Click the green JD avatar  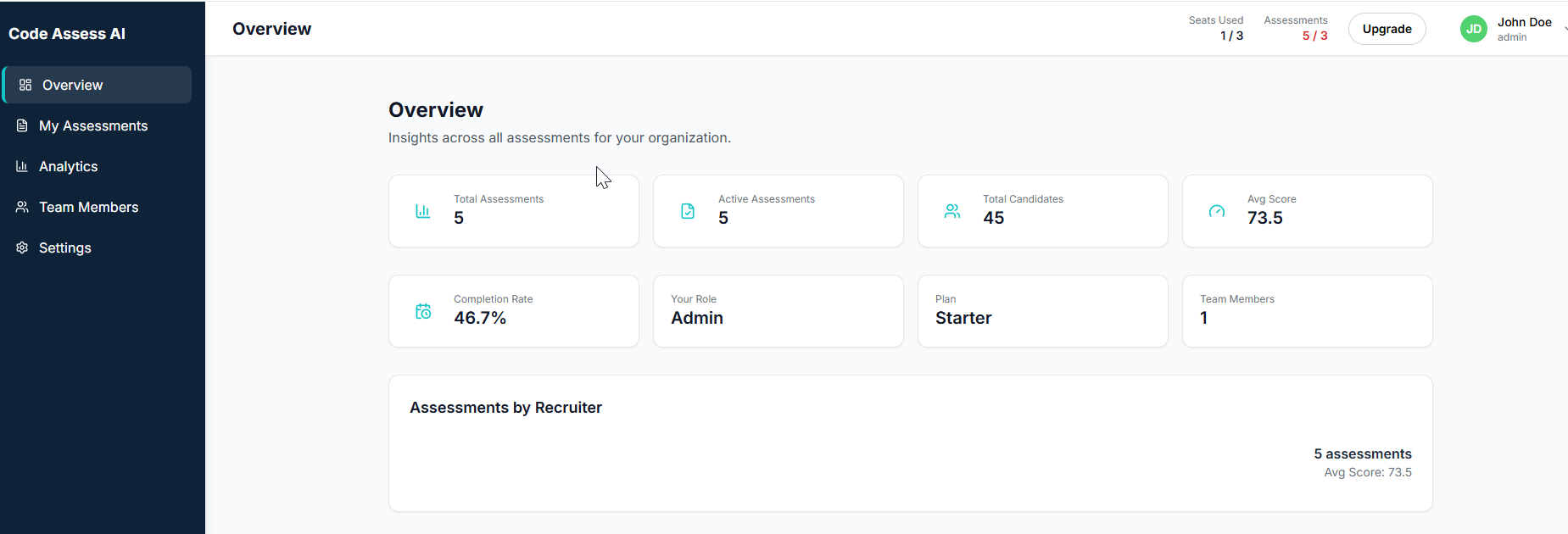click(1474, 29)
